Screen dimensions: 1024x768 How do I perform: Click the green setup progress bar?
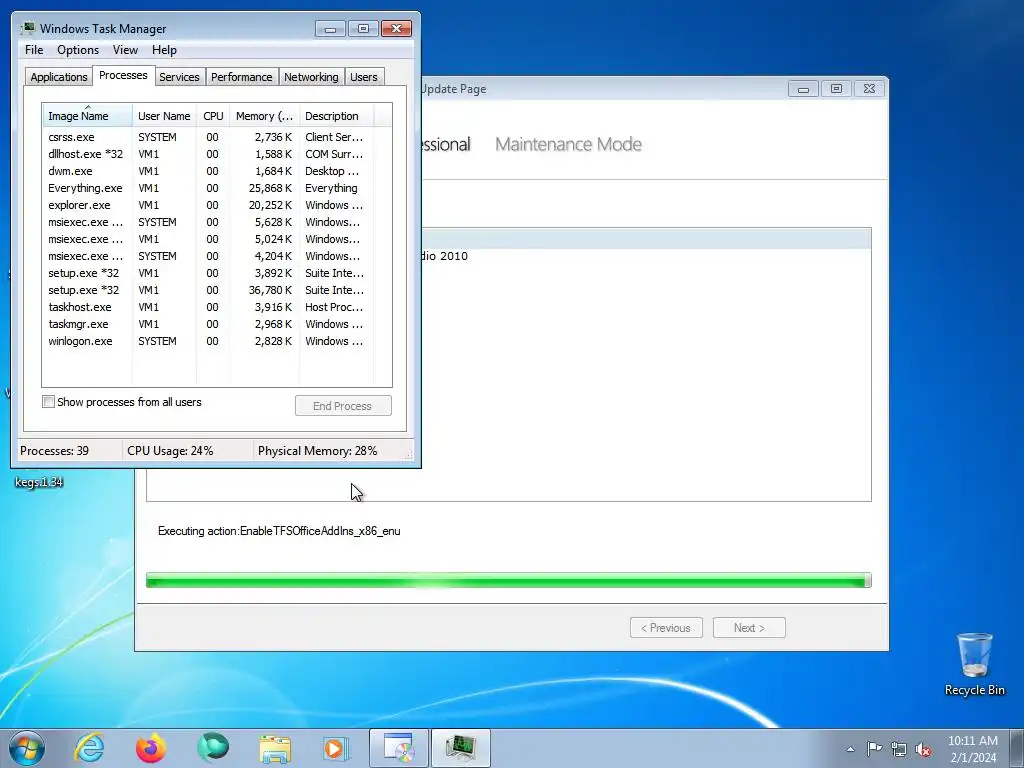509,580
